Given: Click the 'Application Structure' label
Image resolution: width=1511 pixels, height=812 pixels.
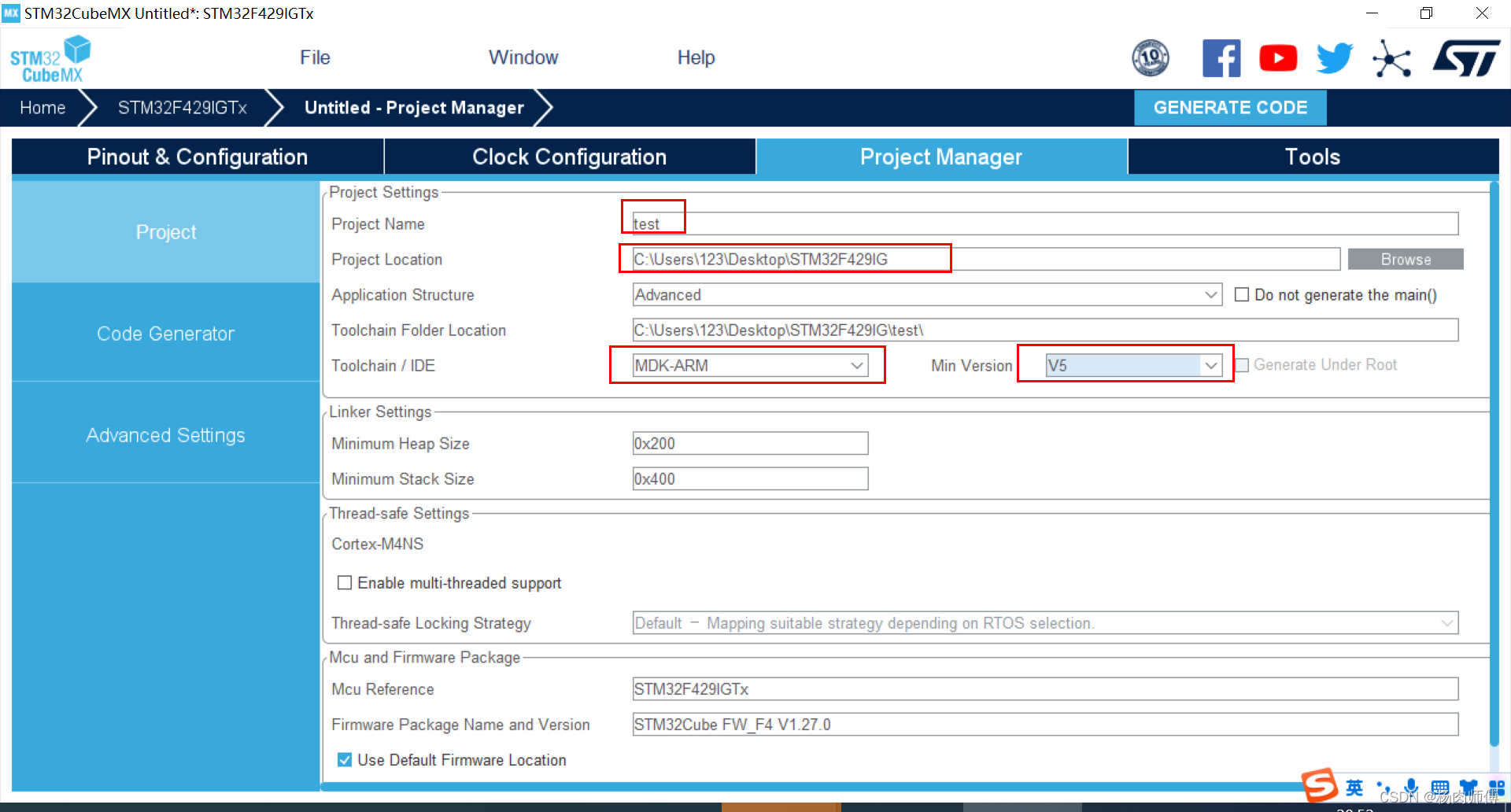Looking at the screenshot, I should 403,295.
